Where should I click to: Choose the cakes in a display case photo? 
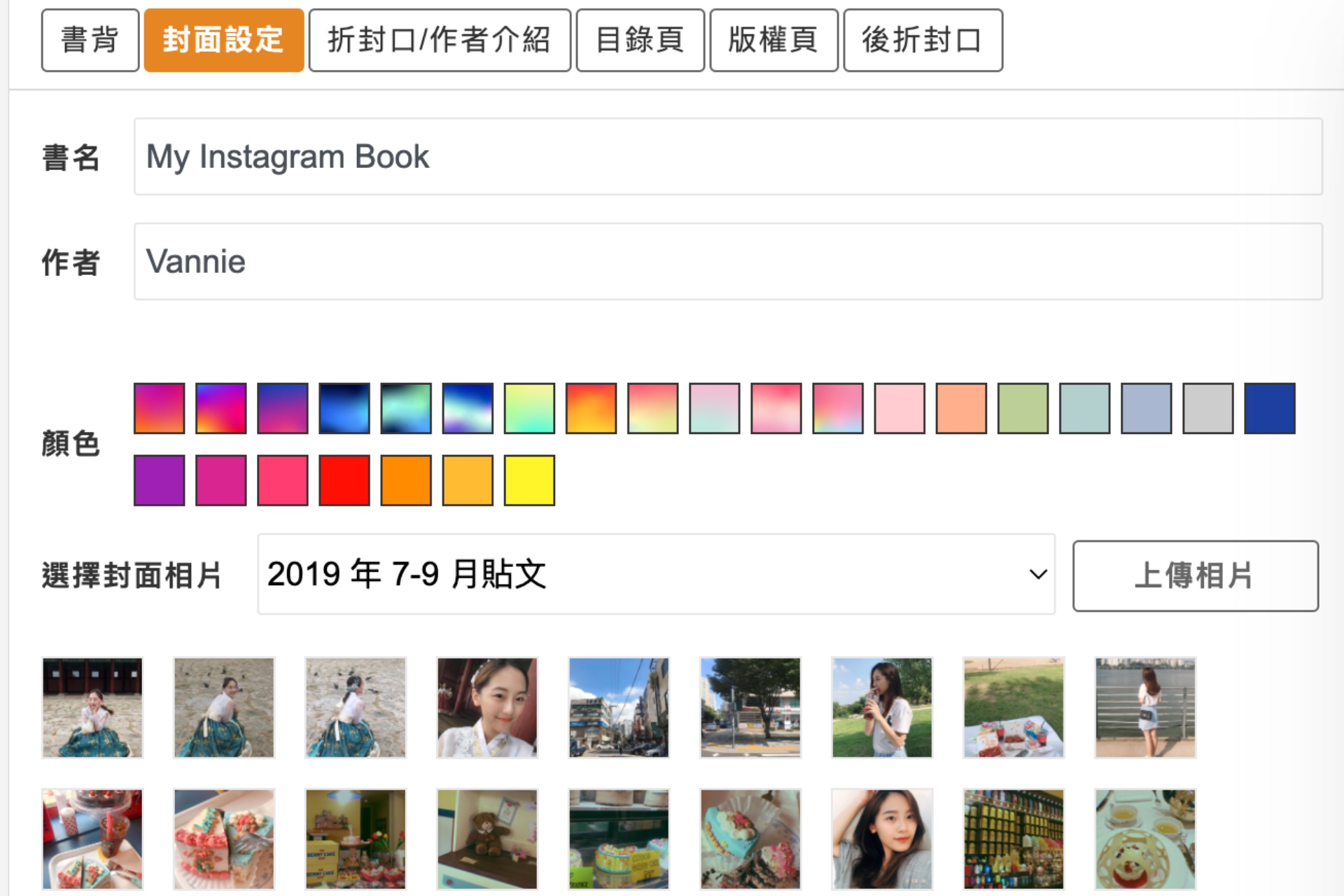[x=619, y=839]
